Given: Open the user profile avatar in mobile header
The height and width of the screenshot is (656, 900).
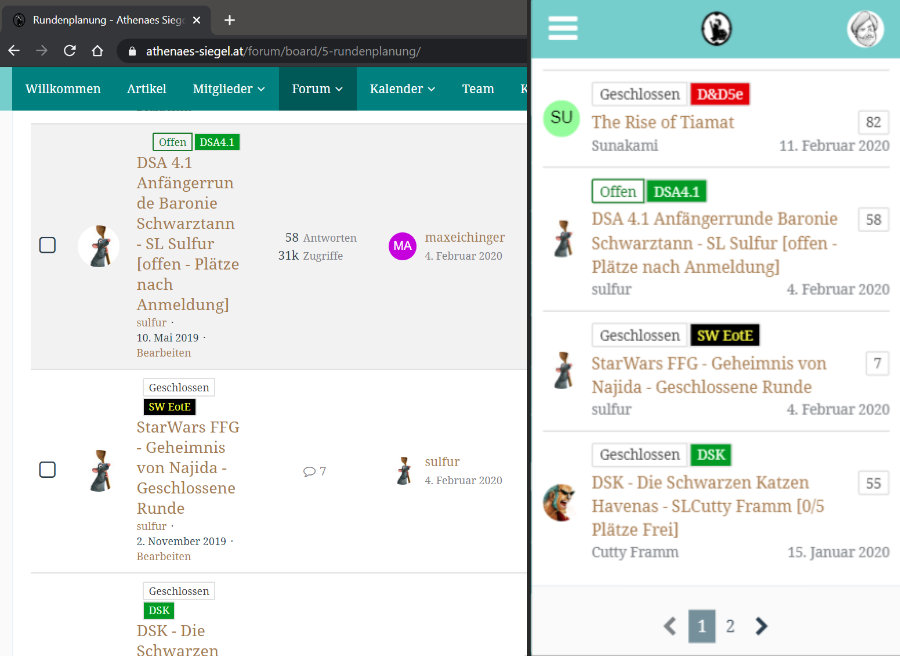Looking at the screenshot, I should click(865, 29).
